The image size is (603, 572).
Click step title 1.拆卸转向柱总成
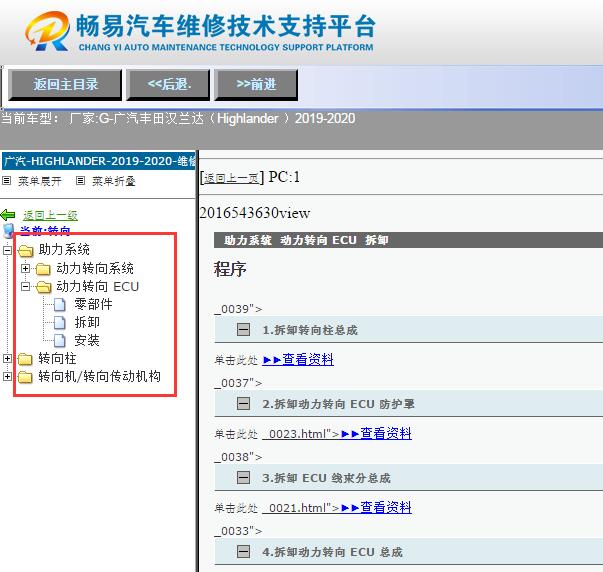click(x=310, y=330)
